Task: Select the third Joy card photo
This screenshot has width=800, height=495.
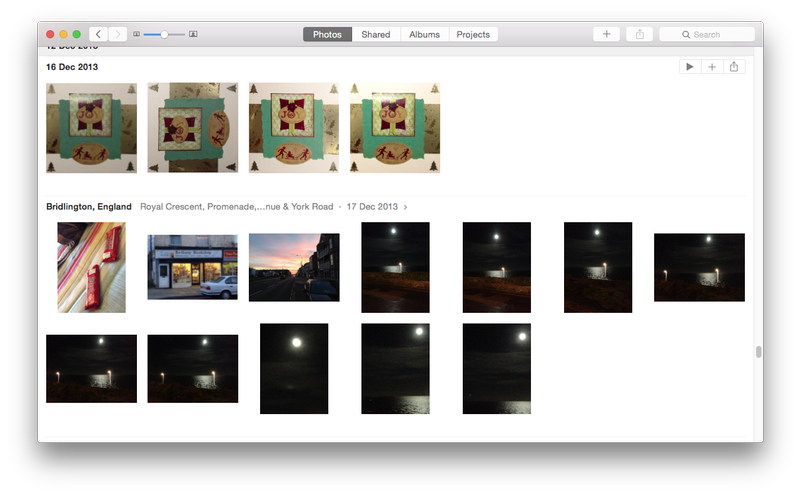Action: pos(294,128)
